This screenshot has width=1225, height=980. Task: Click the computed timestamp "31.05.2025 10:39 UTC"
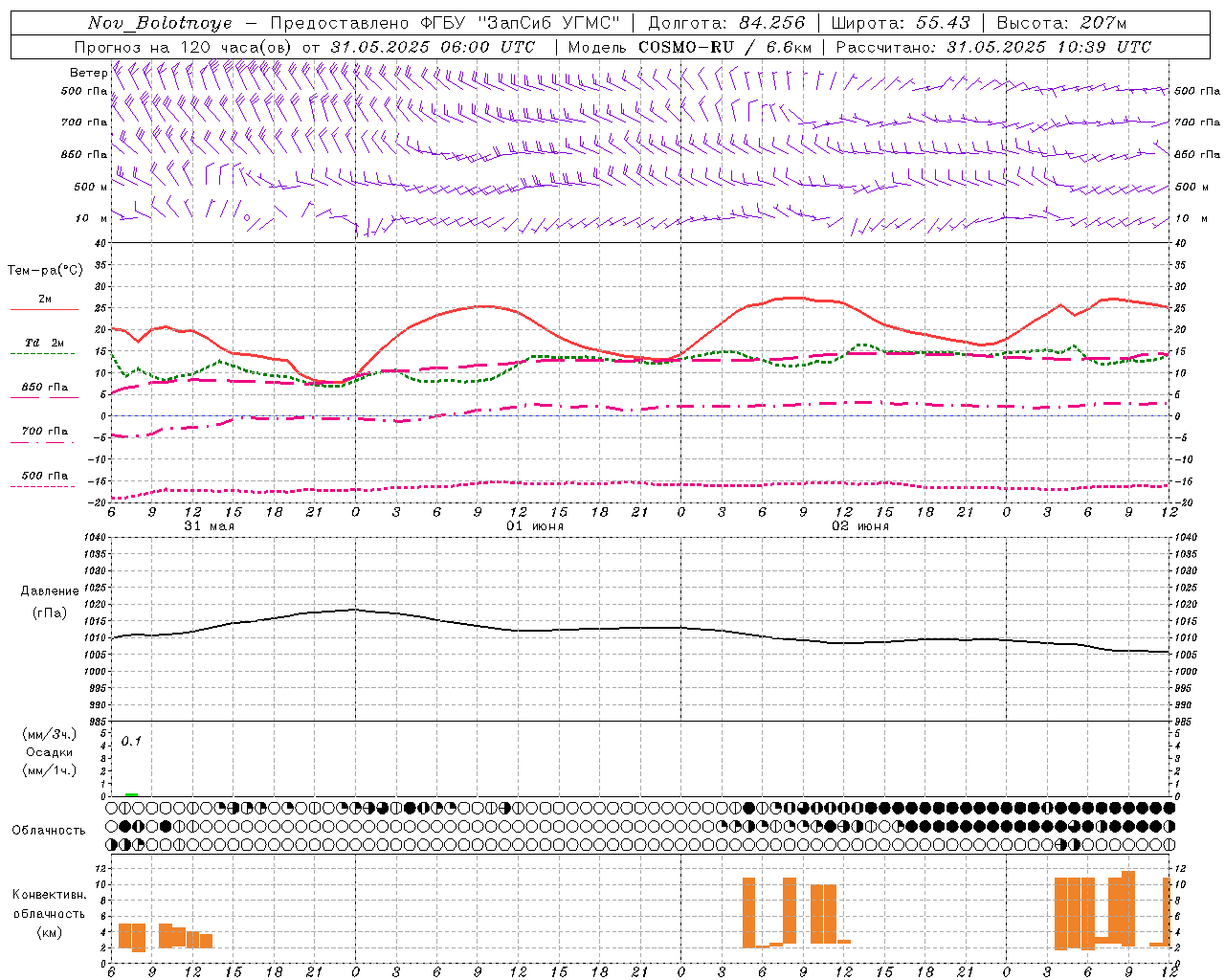(1049, 47)
